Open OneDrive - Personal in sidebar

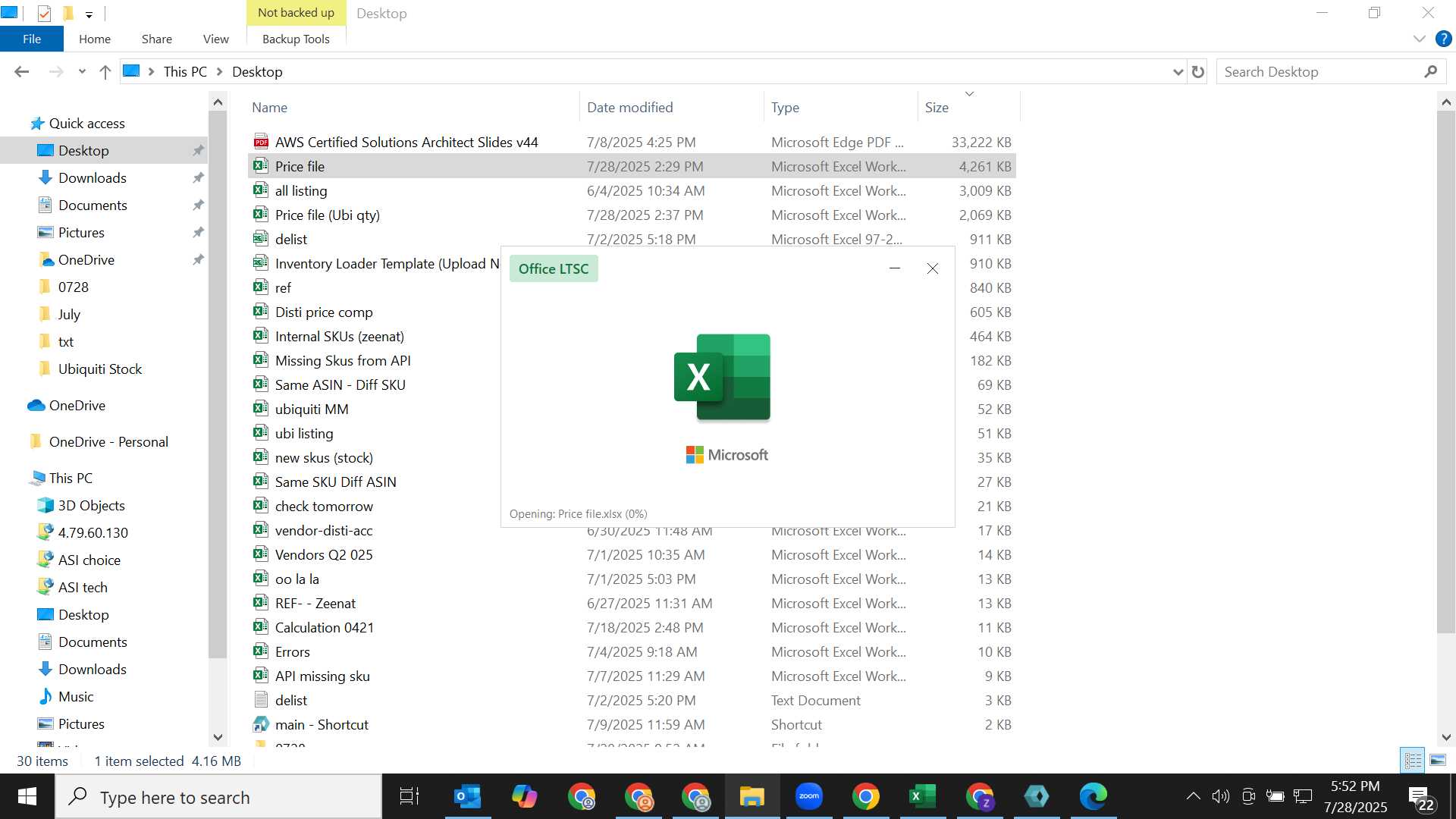tap(108, 442)
